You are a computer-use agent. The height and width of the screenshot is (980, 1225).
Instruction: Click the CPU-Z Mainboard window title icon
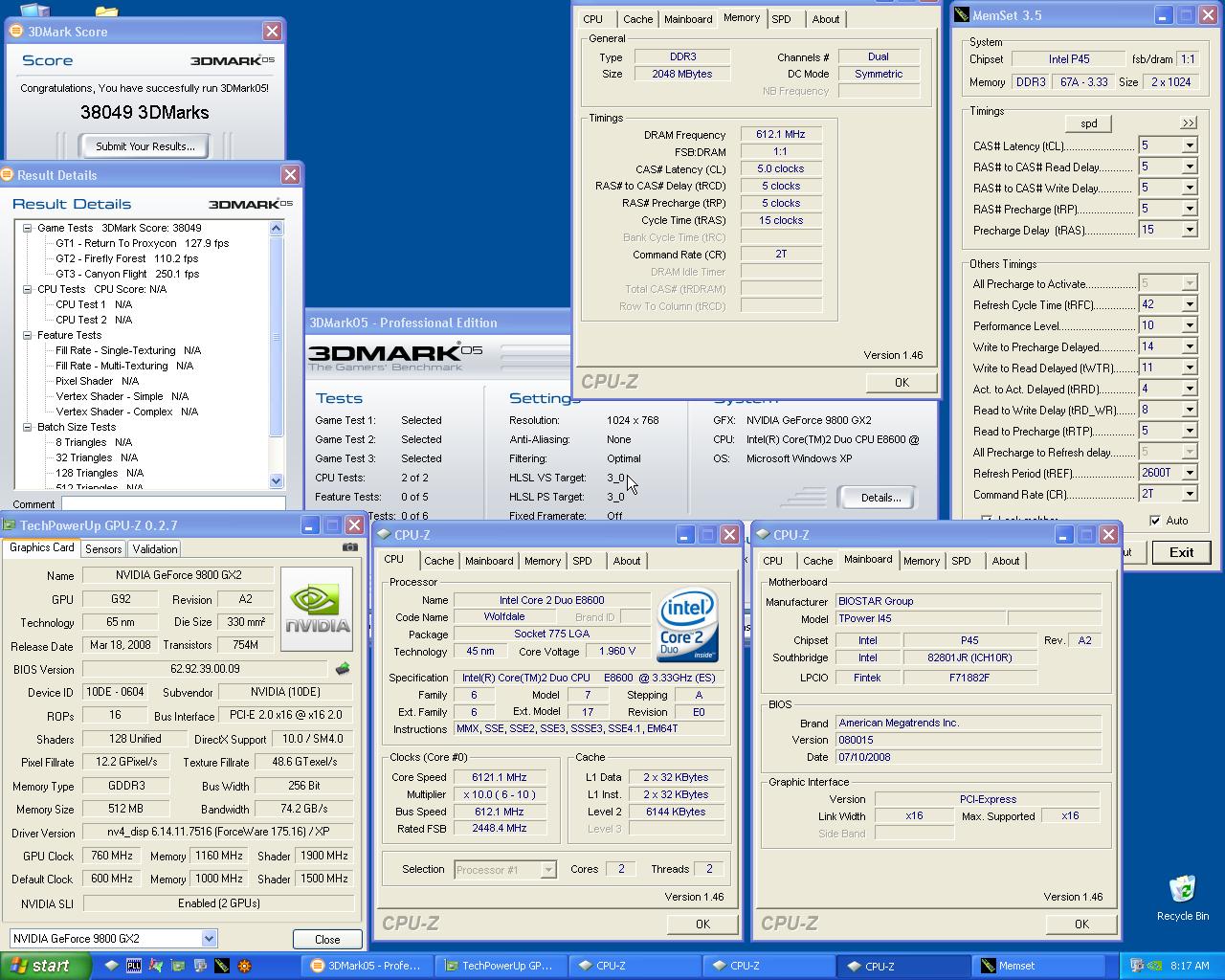point(763,535)
